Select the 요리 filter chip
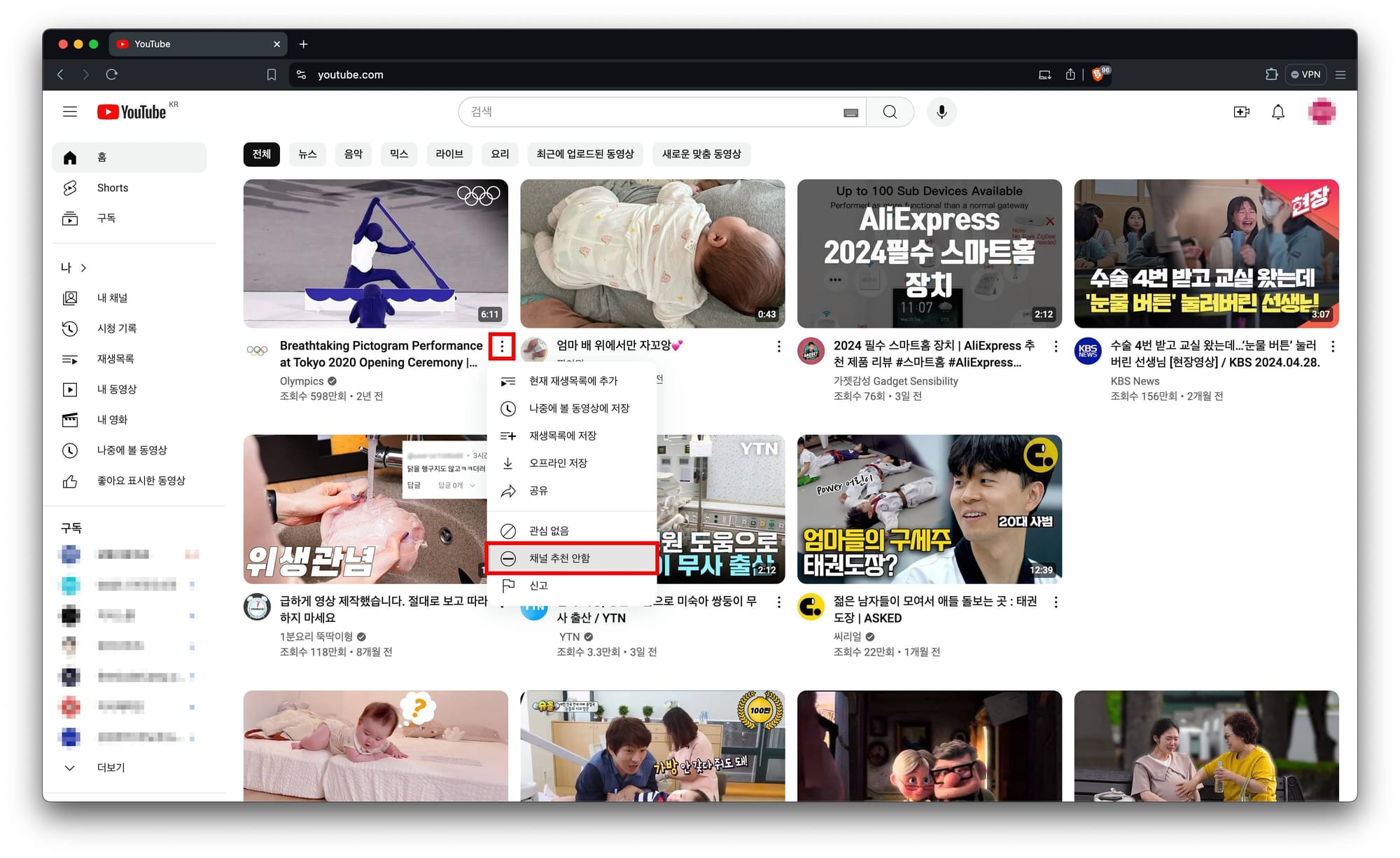The width and height of the screenshot is (1400, 858). click(500, 154)
